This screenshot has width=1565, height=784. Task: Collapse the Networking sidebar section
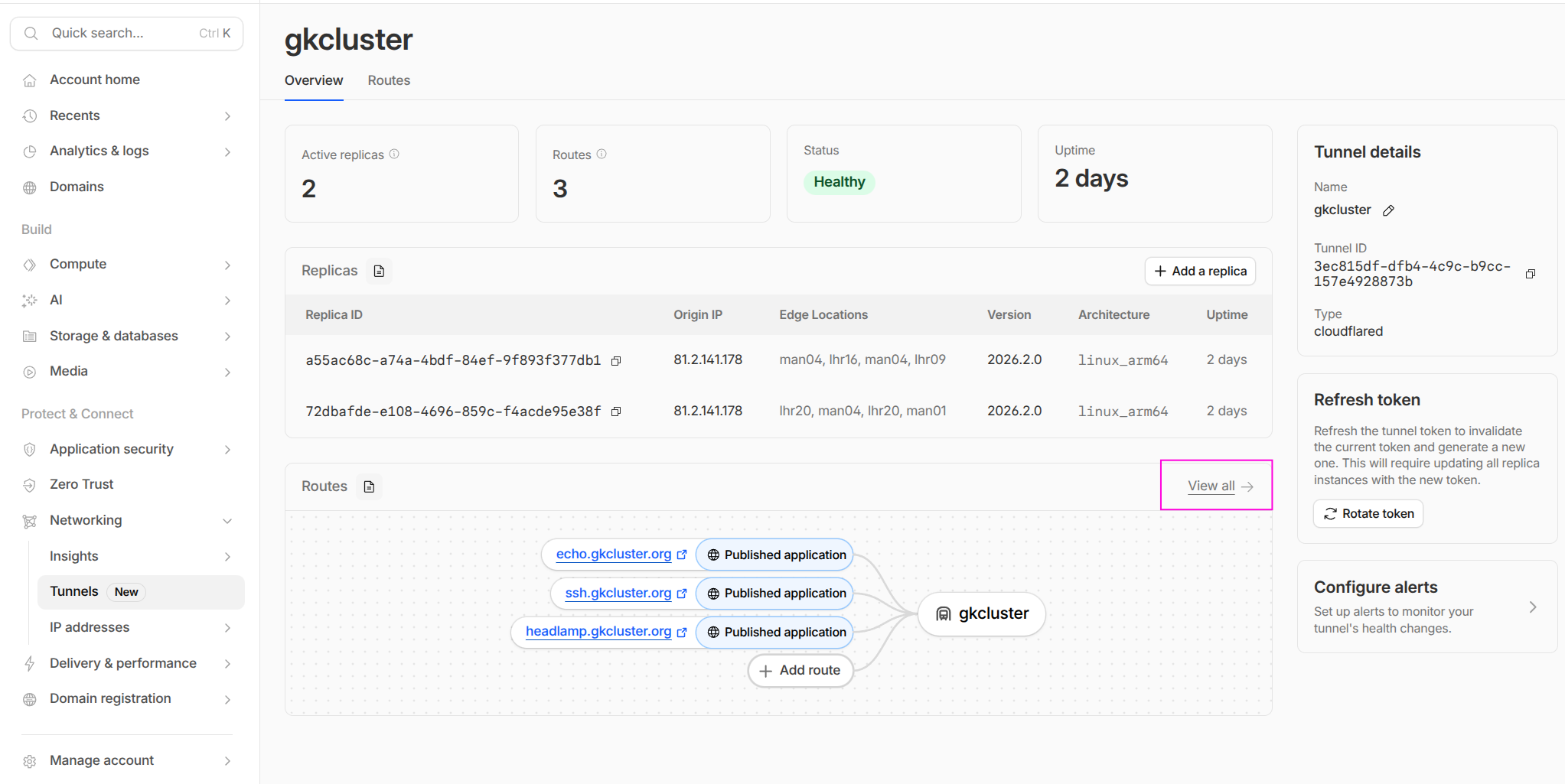click(x=227, y=521)
